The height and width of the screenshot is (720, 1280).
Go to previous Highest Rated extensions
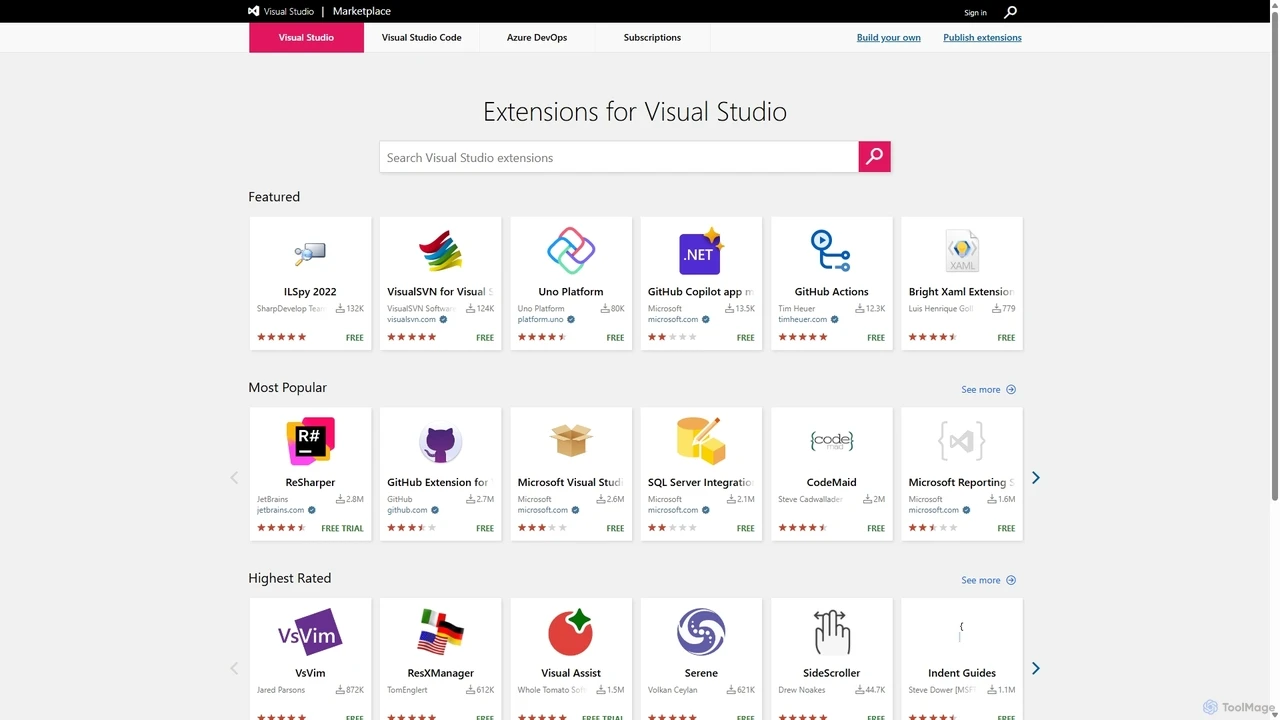(x=234, y=668)
